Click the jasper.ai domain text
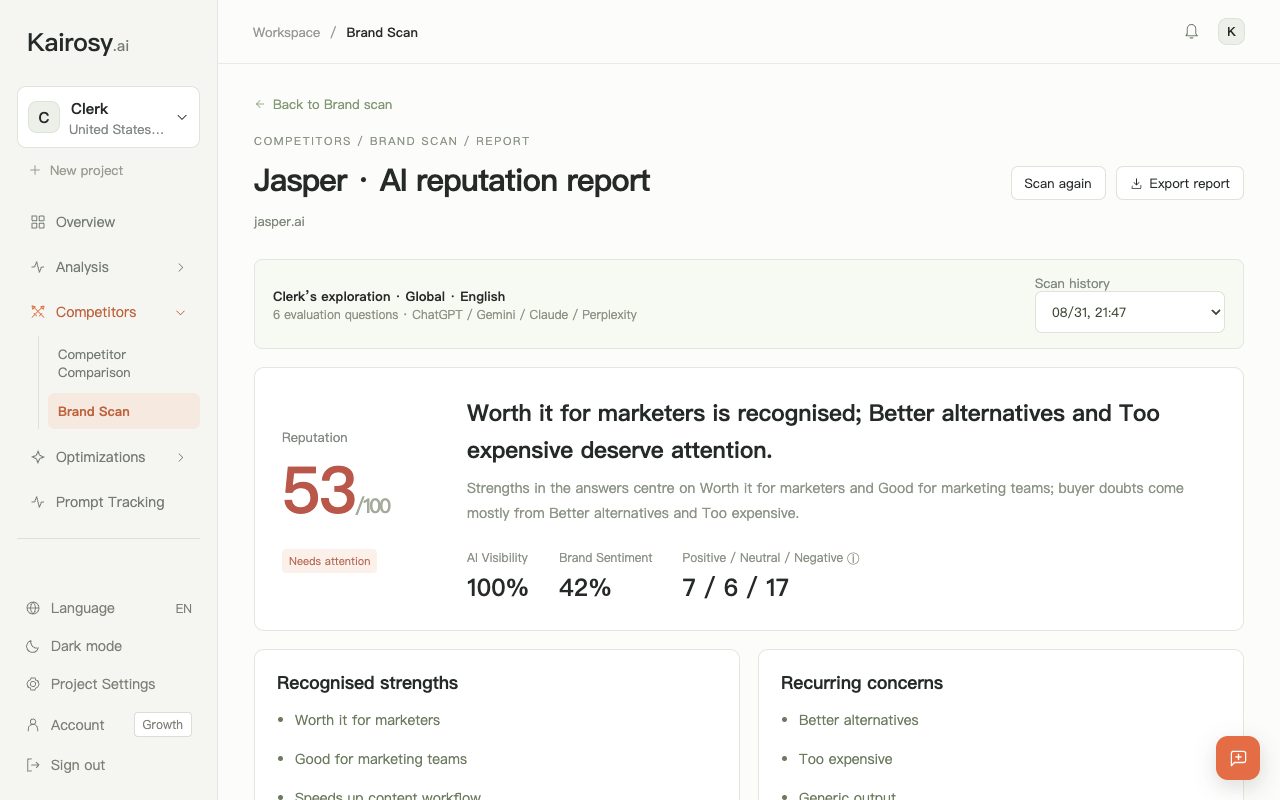The image size is (1280, 800). [279, 221]
